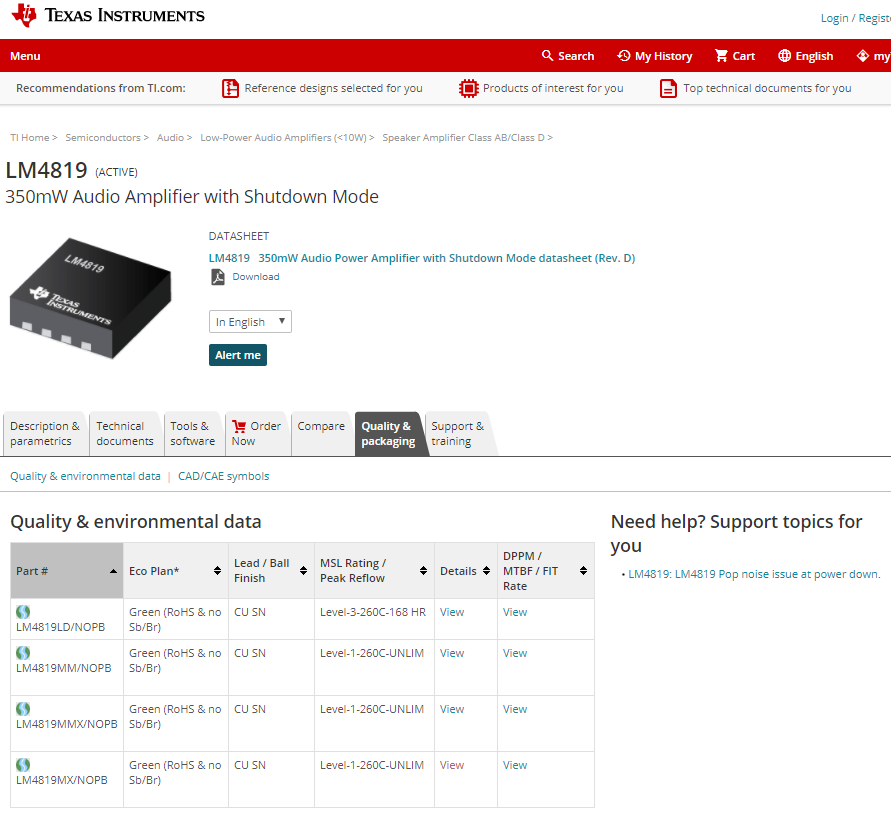The image size is (891, 816).
Task: Click green eco icon for LM4819LD/NOPB
Action: (23, 612)
